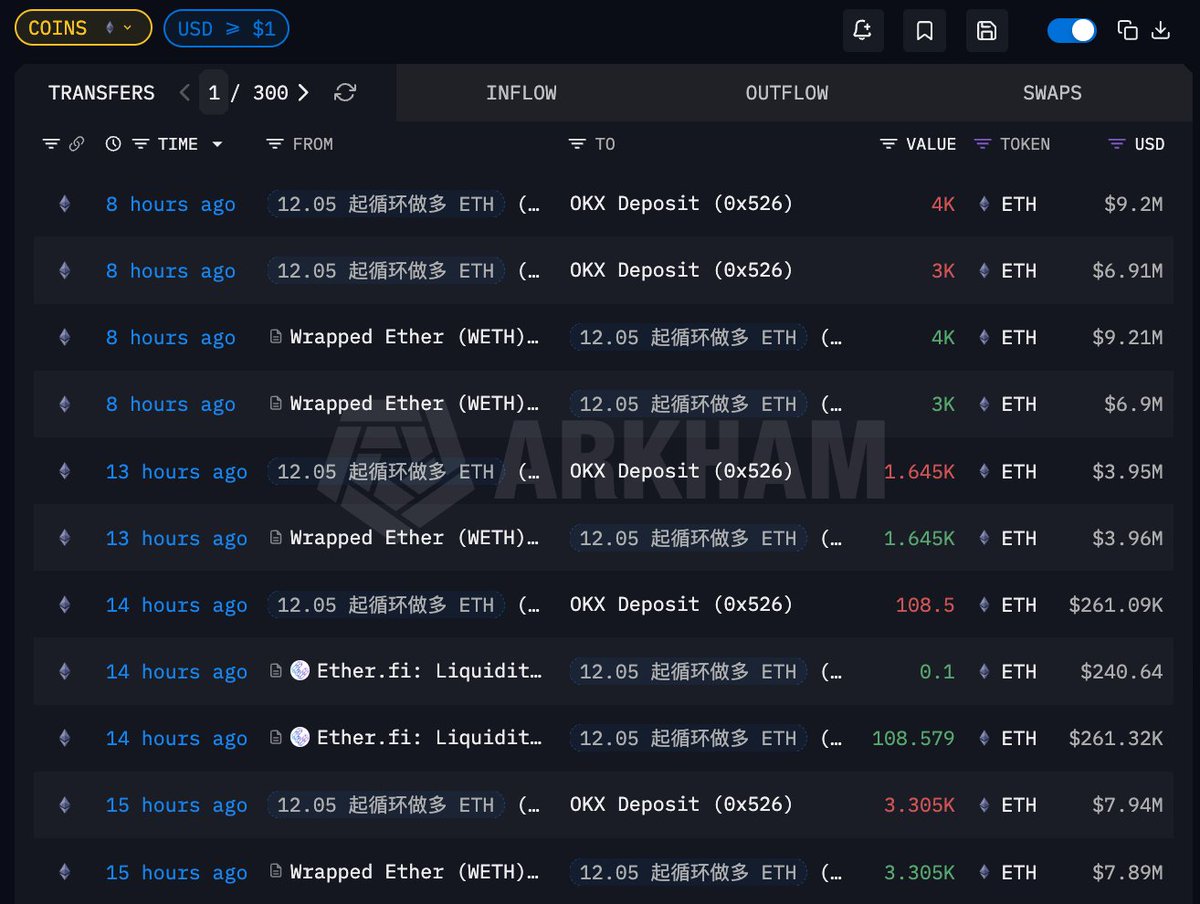Click the ETH token icon in $7.94M row
Image resolution: width=1200 pixels, height=904 pixels.
(983, 805)
